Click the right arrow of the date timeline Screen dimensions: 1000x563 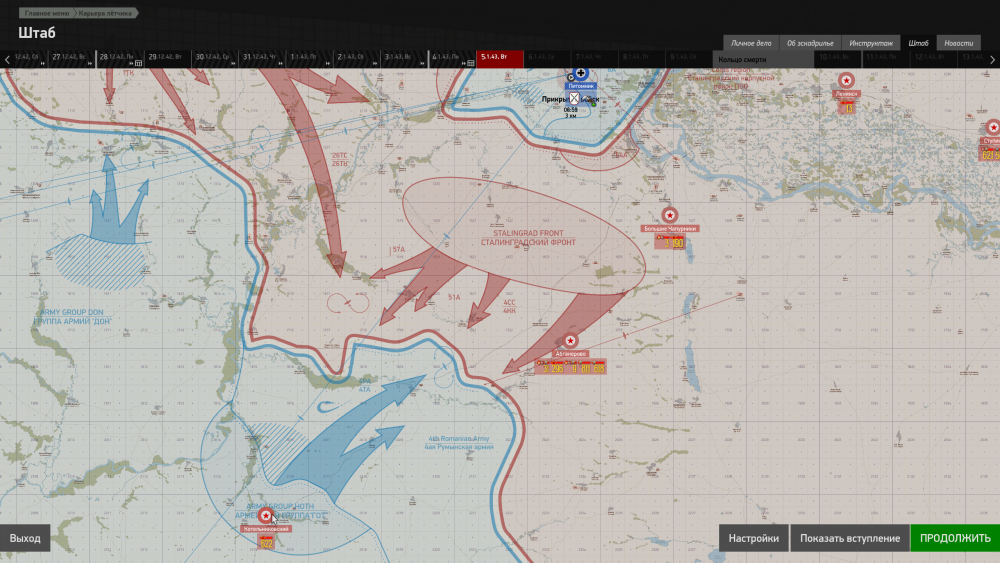pyautogui.click(x=992, y=59)
